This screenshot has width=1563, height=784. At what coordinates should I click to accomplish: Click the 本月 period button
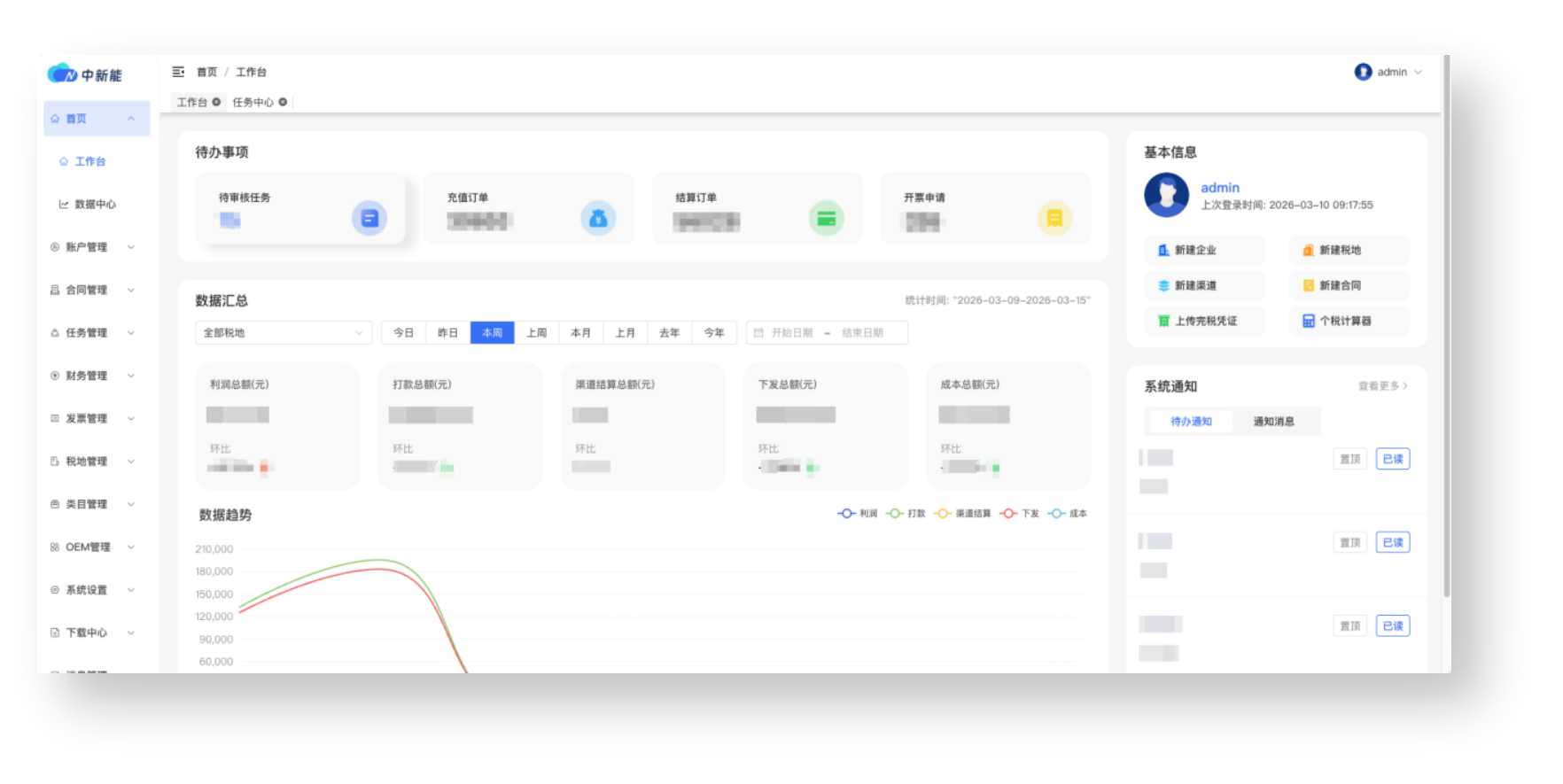tap(580, 333)
